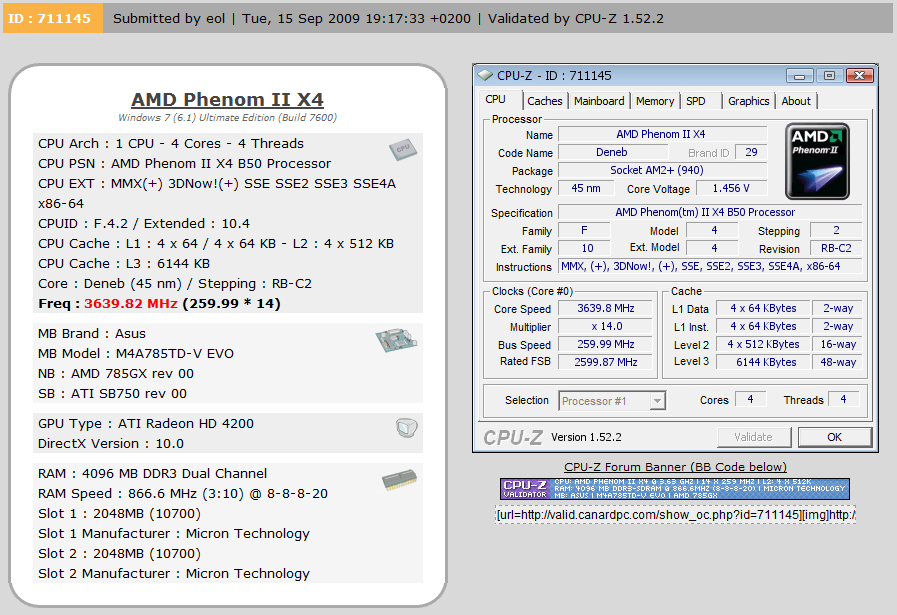This screenshot has width=897, height=615.
Task: Click the CPU-Z Forum Banner link
Action: click(x=675, y=467)
